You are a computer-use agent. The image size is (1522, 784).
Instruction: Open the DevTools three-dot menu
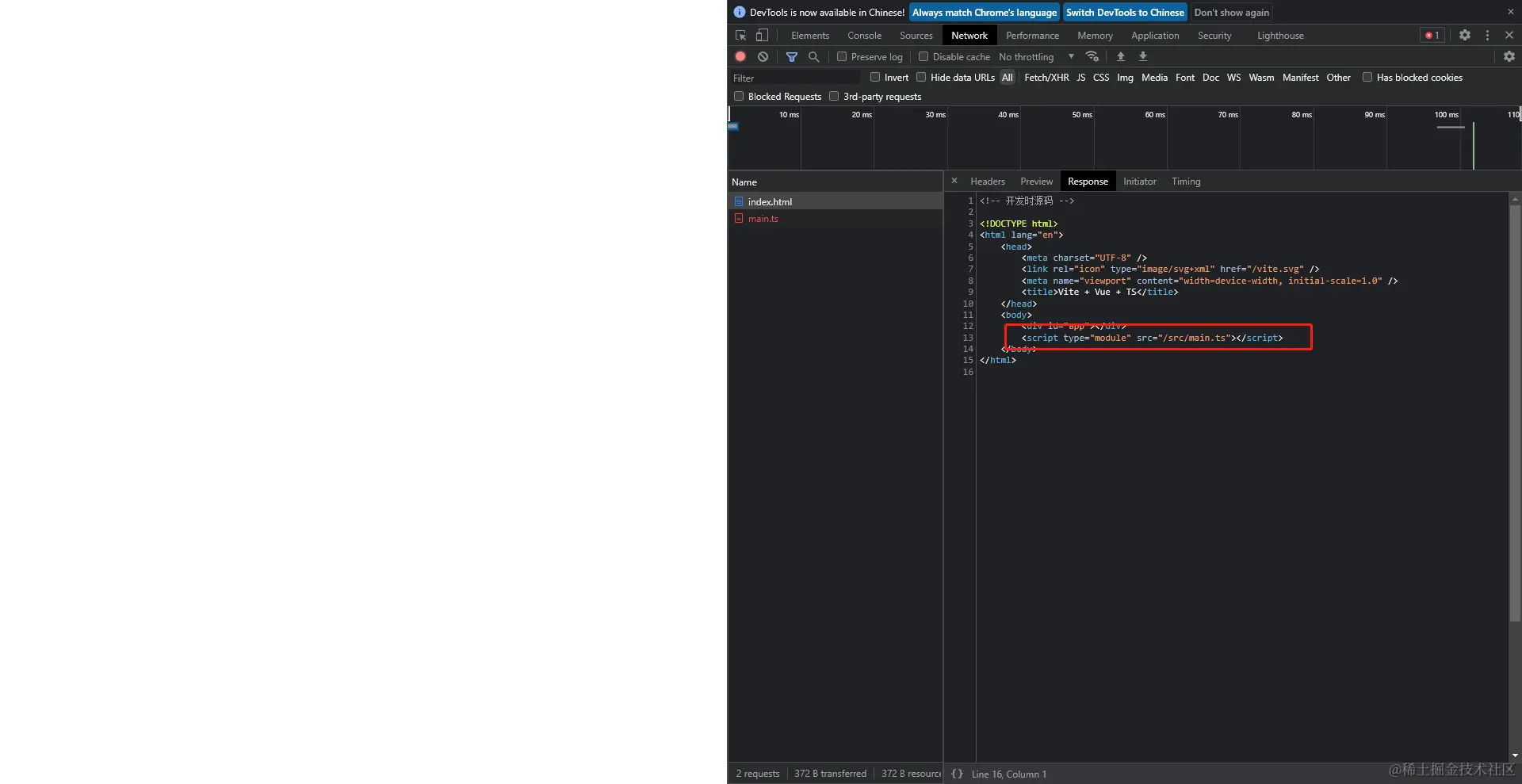pos(1487,36)
